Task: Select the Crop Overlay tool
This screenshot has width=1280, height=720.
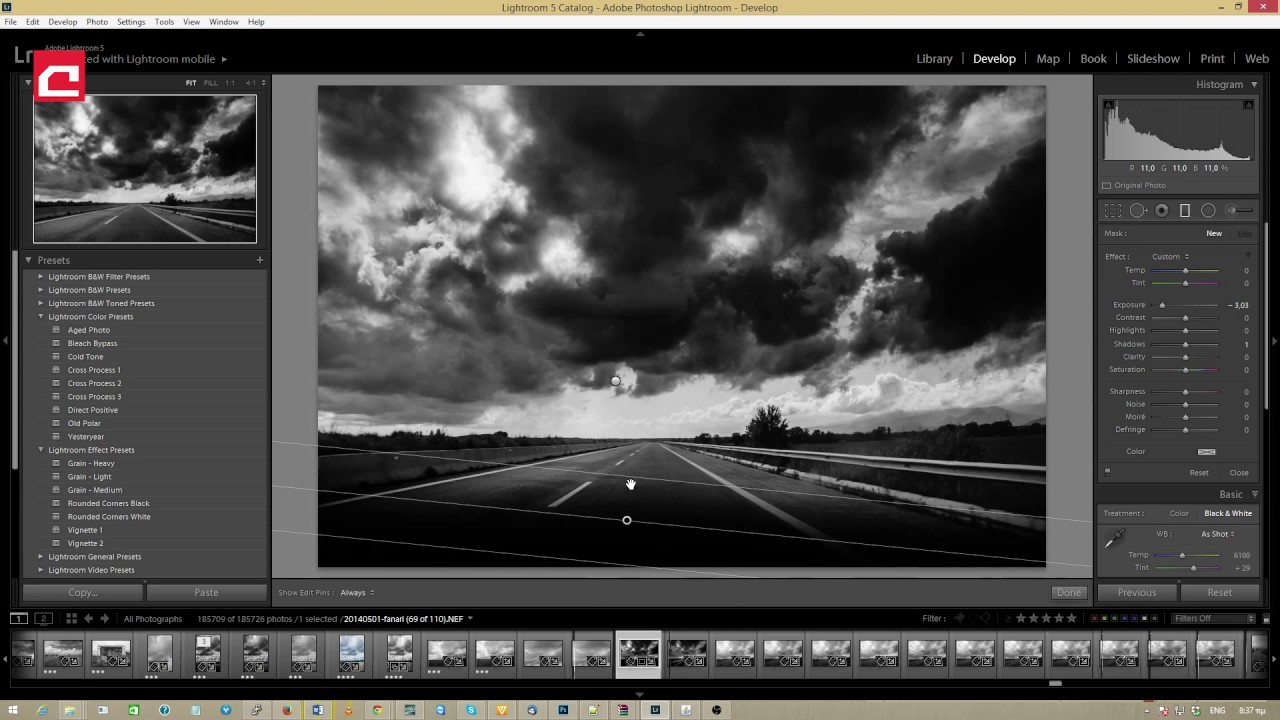Action: point(1113,211)
